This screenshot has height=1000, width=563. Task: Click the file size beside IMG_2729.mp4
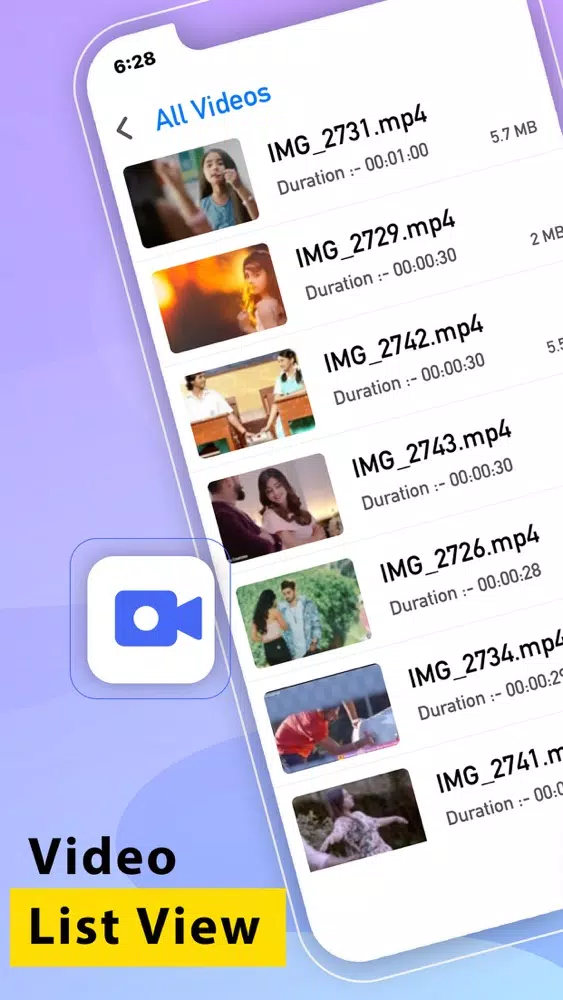click(546, 237)
